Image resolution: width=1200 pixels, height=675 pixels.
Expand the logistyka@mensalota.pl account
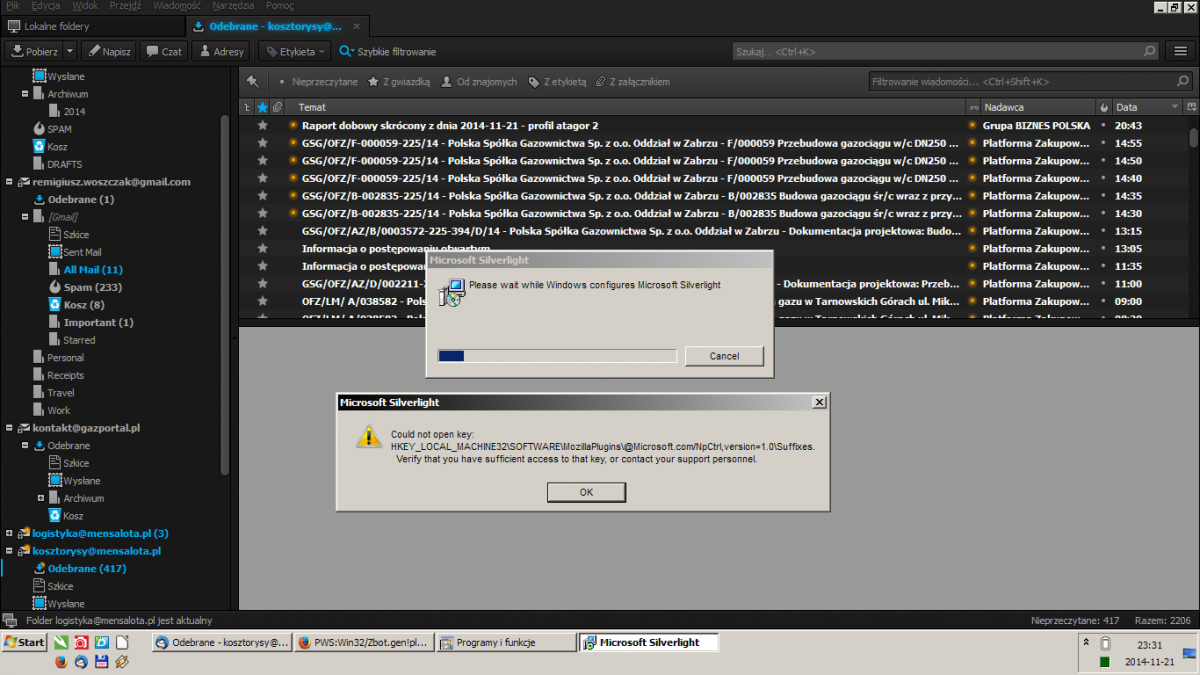pos(9,533)
